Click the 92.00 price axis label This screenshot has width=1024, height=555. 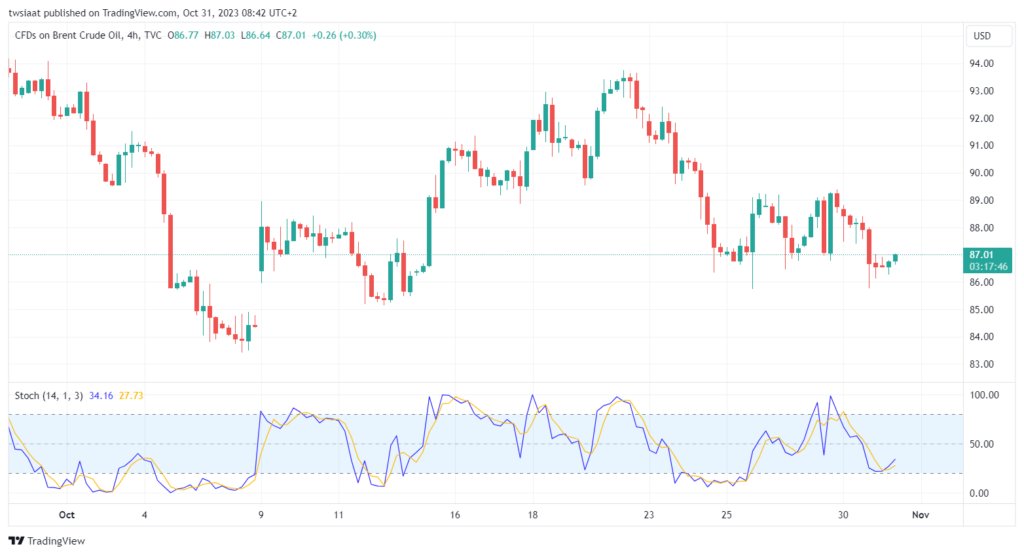tap(982, 118)
